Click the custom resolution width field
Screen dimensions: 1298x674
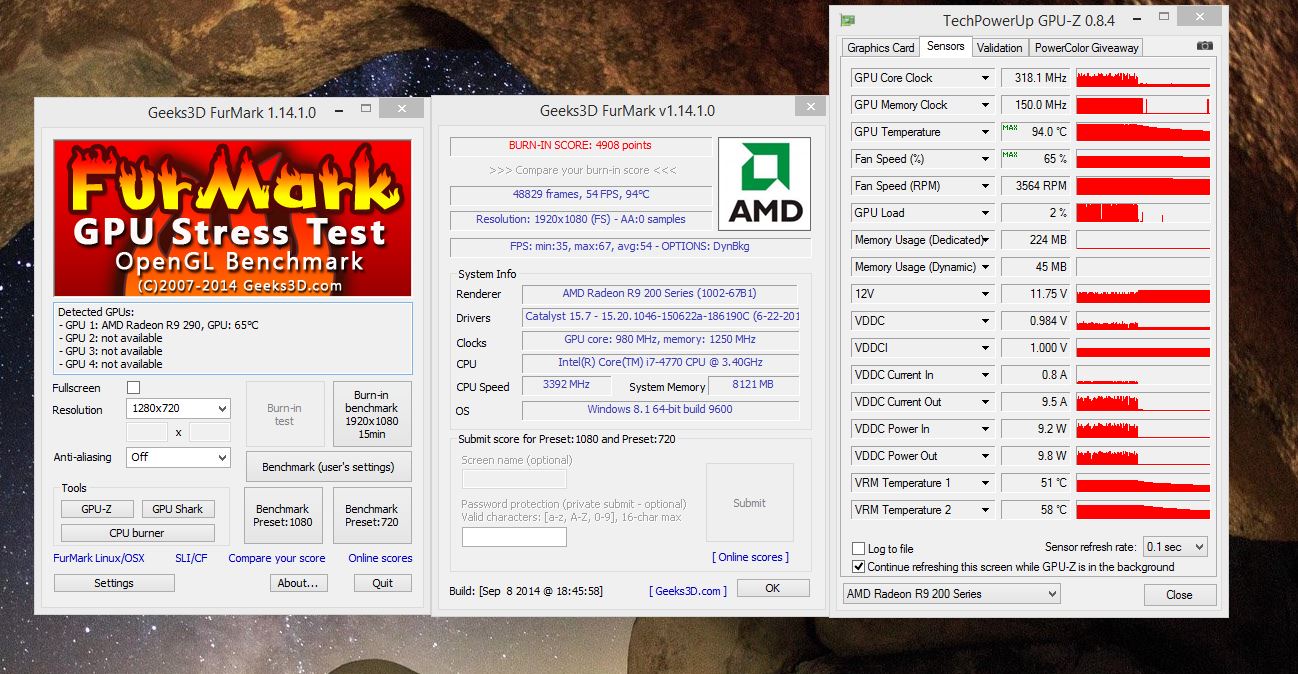pyautogui.click(x=147, y=432)
